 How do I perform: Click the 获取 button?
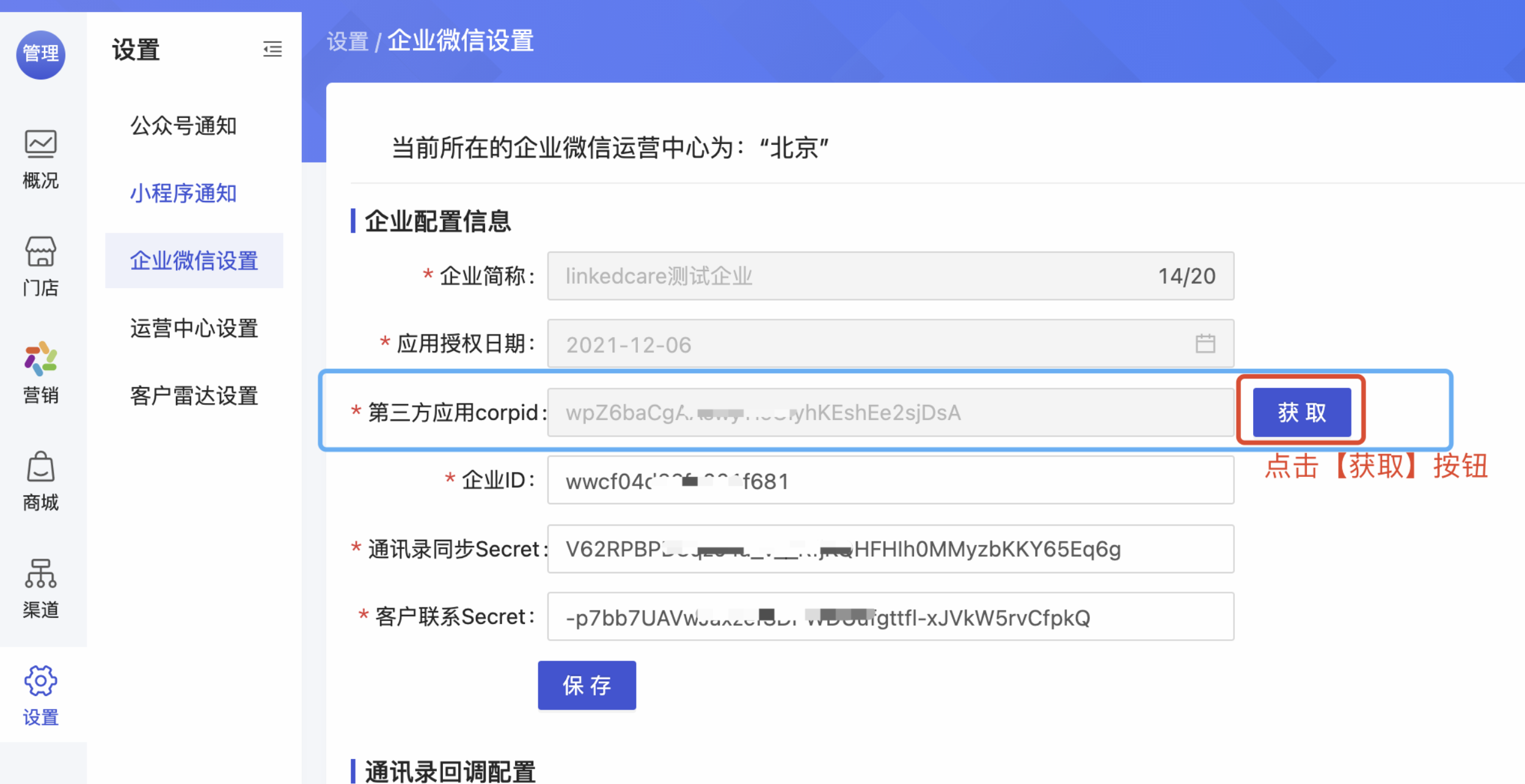click(1302, 412)
